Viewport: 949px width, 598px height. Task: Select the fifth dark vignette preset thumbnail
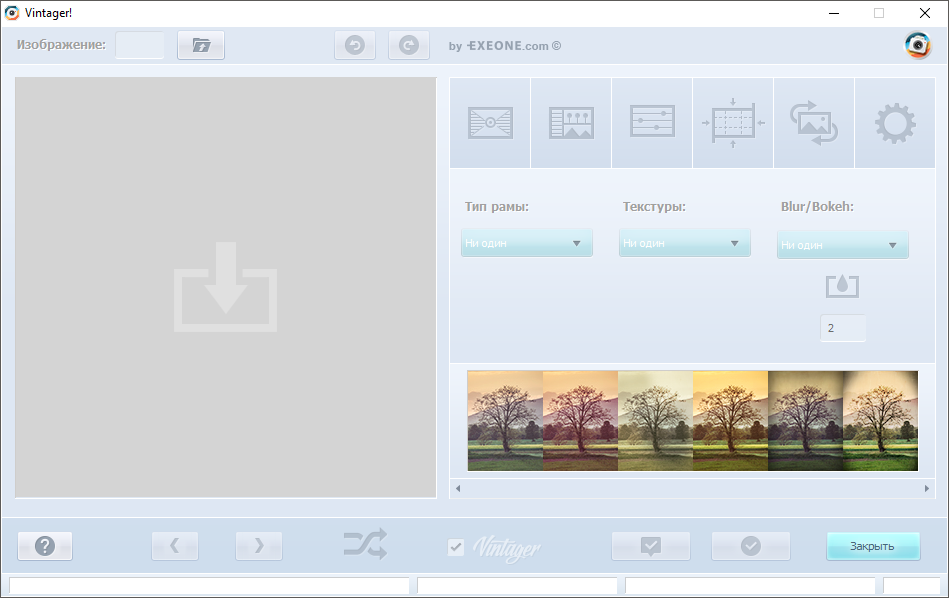click(806, 421)
